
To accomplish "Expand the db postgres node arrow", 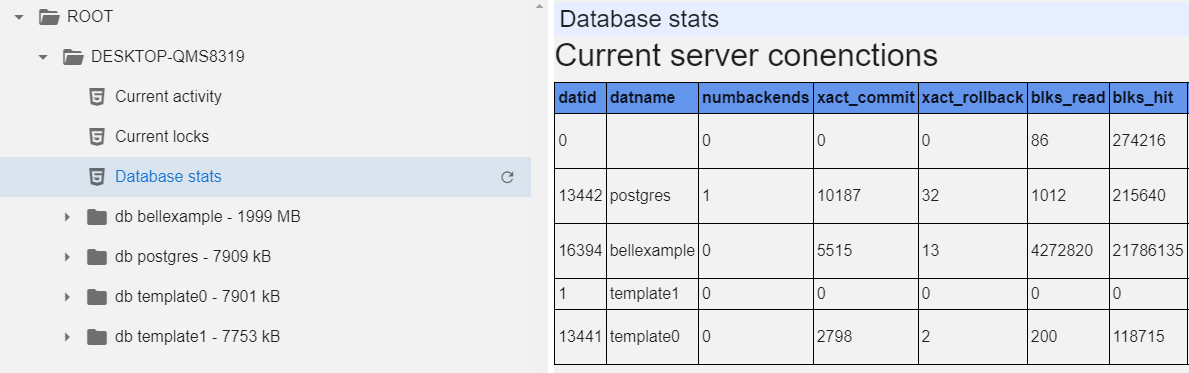I will pyautogui.click(x=67, y=257).
